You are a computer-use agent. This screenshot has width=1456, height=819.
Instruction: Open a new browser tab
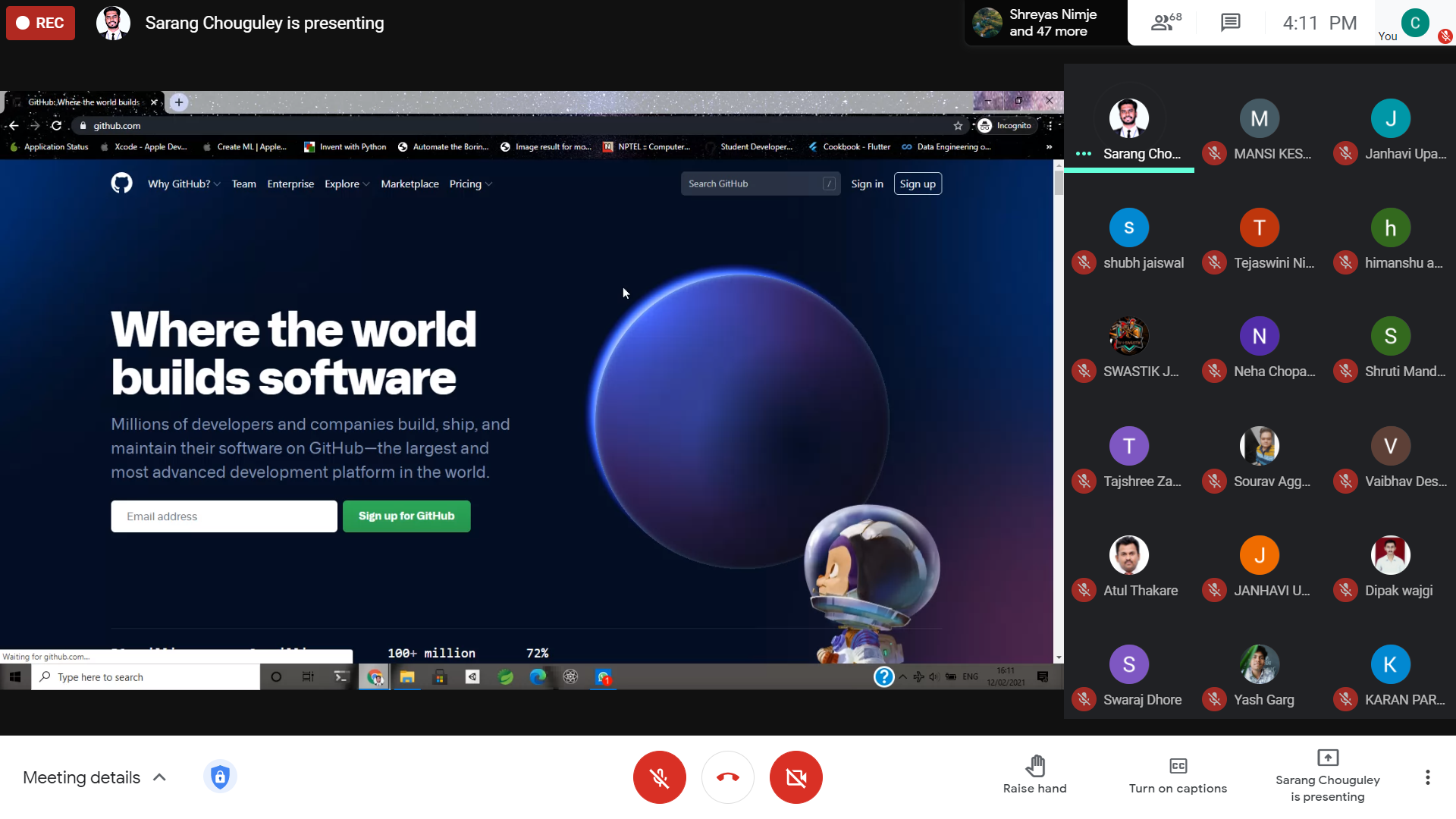179,102
